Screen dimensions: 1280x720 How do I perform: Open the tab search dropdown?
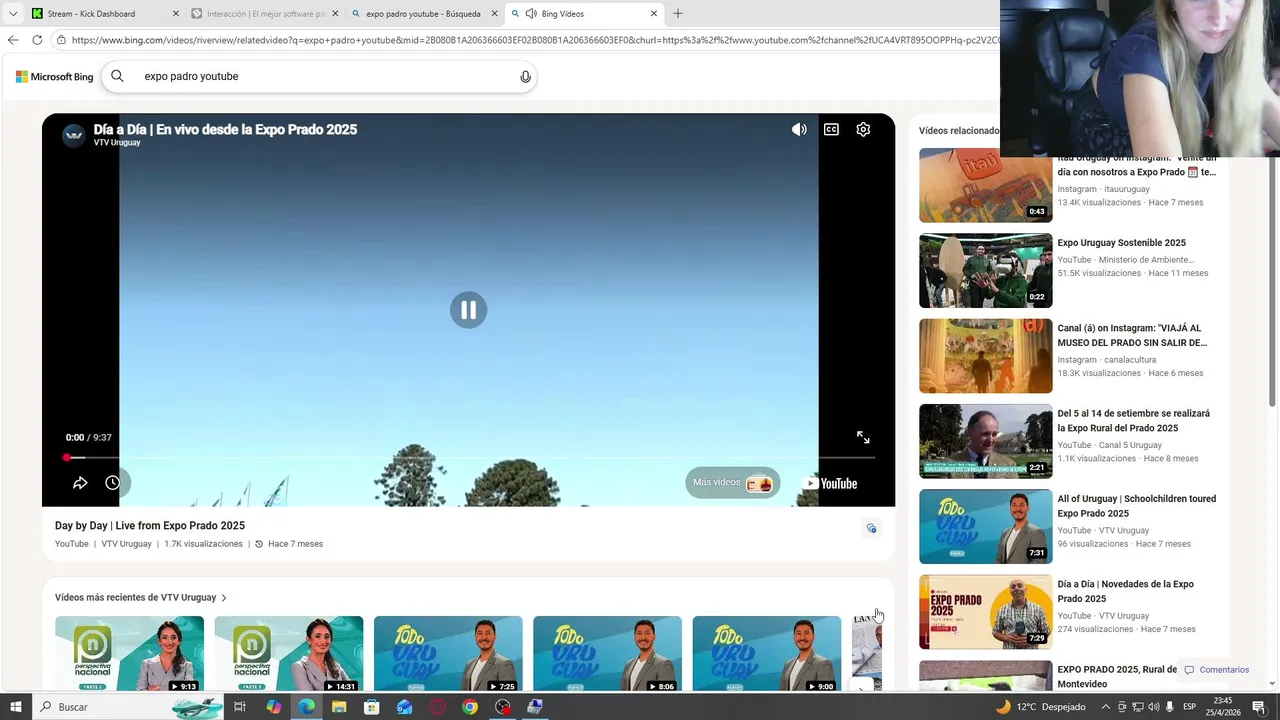(12, 14)
